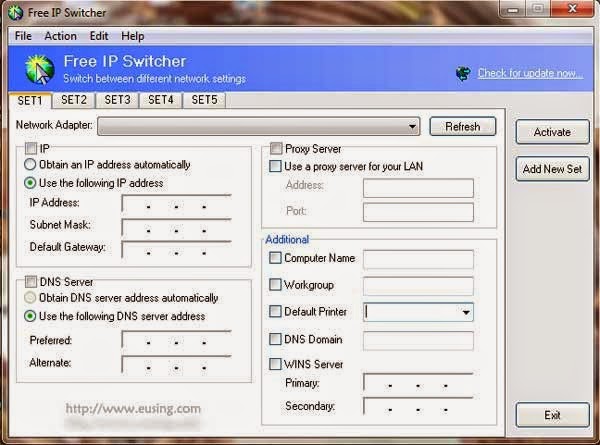
Task: Switch to the SET4 tab
Action: click(x=161, y=100)
